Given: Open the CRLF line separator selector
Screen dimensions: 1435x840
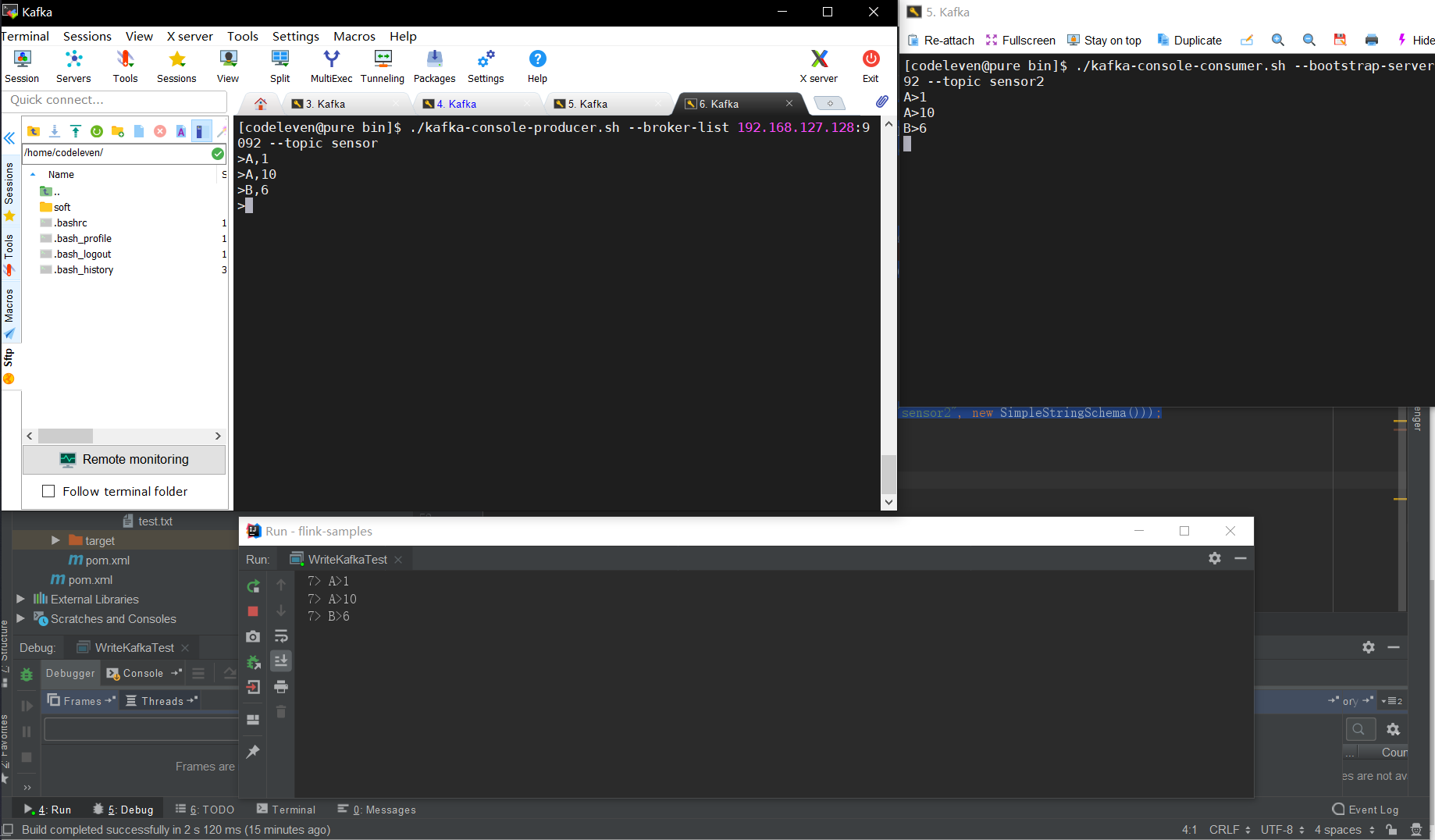Looking at the screenshot, I should click(x=1230, y=830).
